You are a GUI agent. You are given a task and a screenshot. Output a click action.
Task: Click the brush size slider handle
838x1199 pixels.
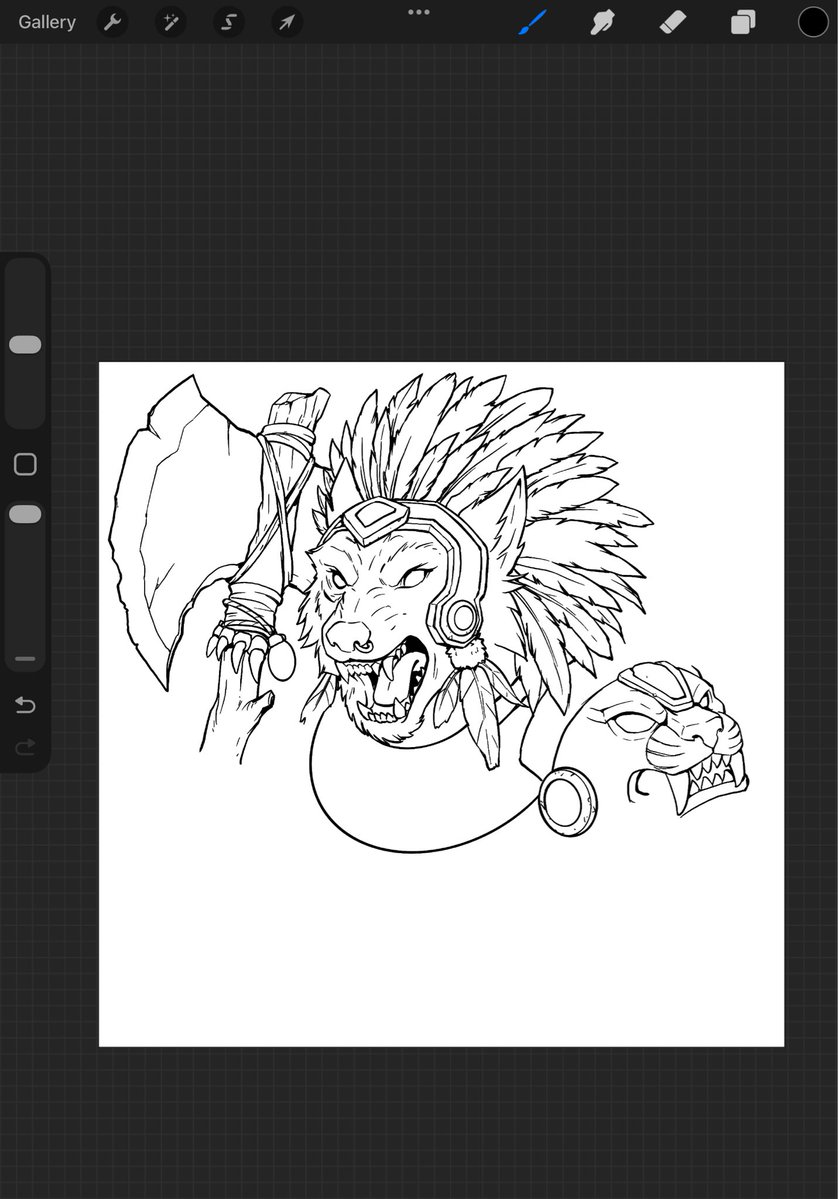(25, 345)
